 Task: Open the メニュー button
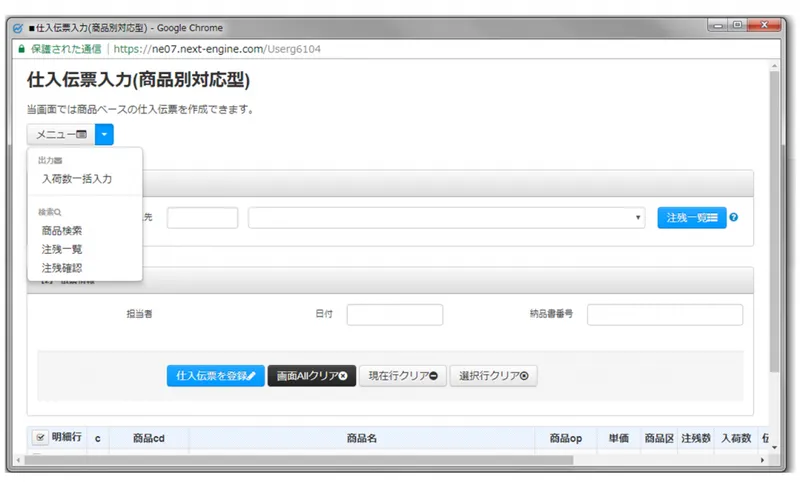pyautogui.click(x=61, y=134)
